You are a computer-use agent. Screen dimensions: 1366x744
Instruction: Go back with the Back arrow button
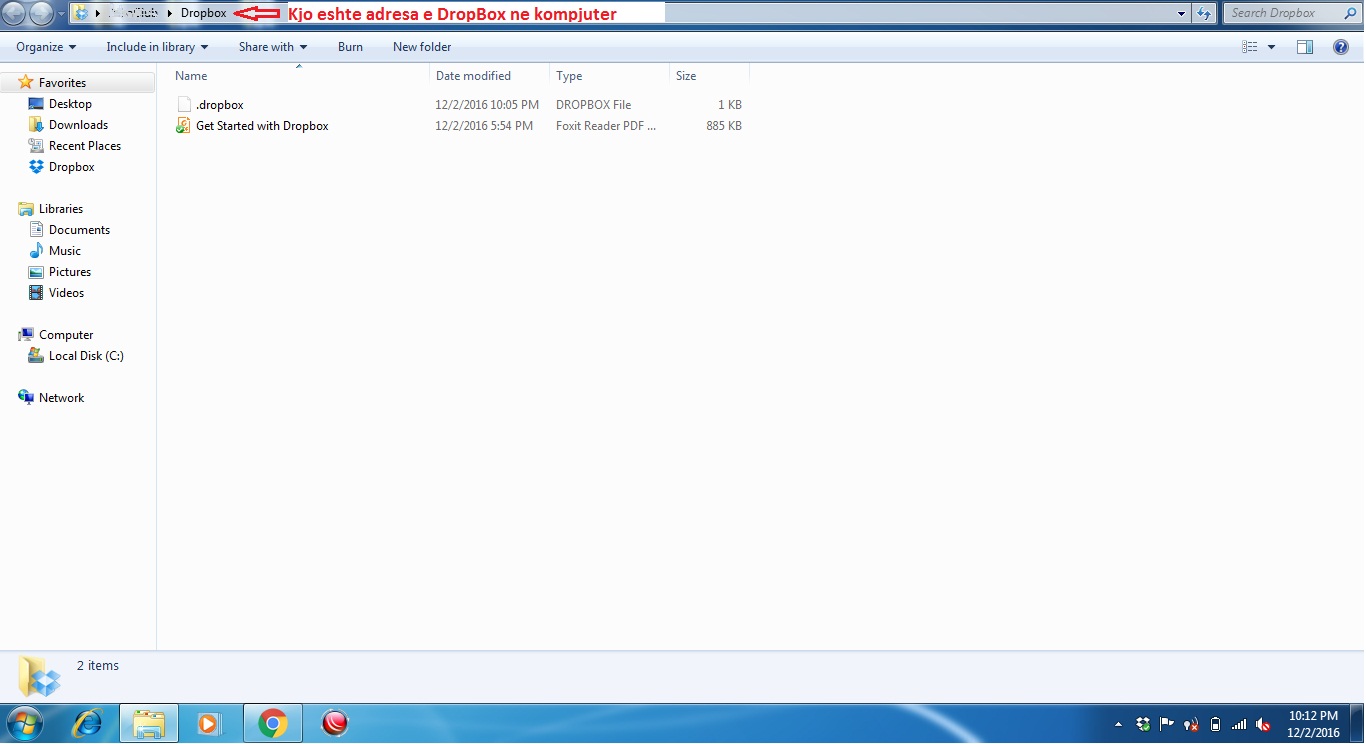pyautogui.click(x=14, y=14)
